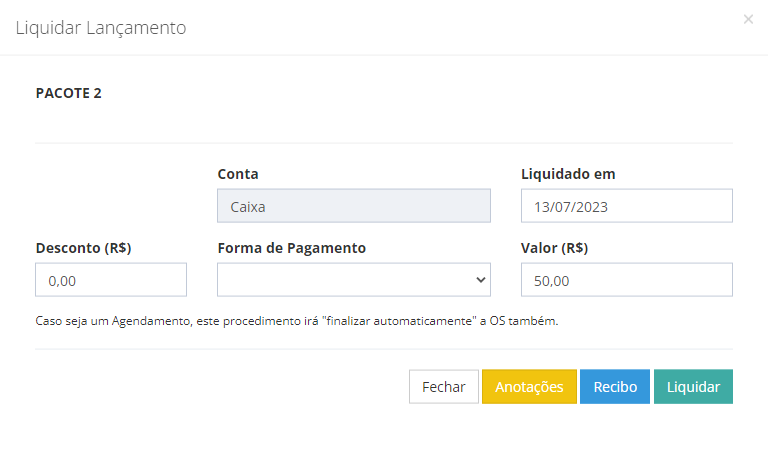
Task: Click the chevron arrow of payment method select
Action: pos(480,280)
